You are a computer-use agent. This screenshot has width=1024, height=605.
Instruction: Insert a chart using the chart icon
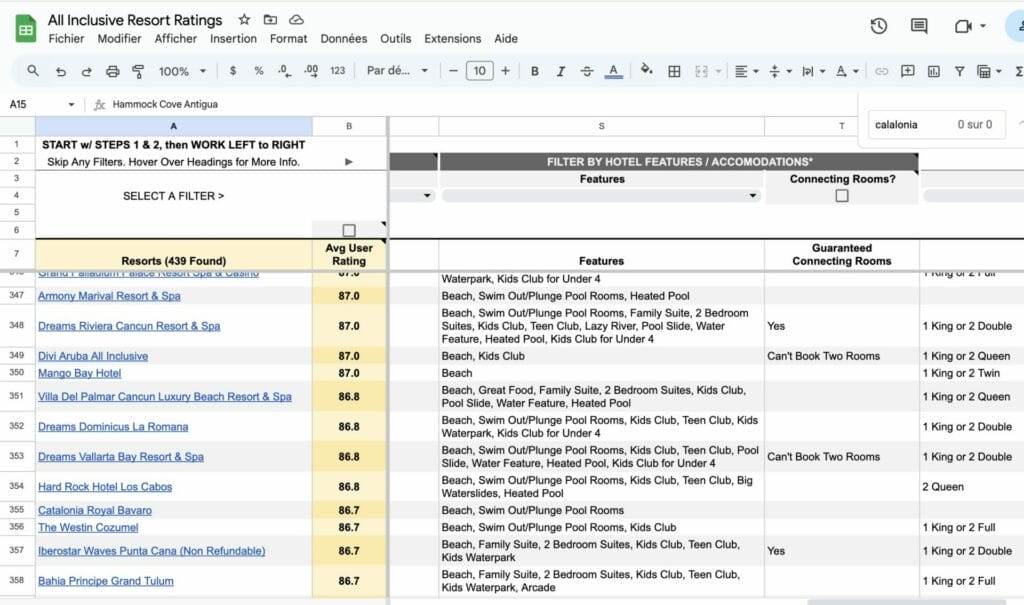click(932, 71)
